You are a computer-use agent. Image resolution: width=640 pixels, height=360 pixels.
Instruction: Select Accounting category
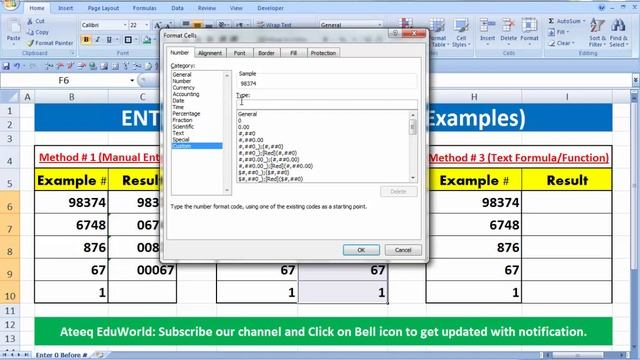(186, 94)
